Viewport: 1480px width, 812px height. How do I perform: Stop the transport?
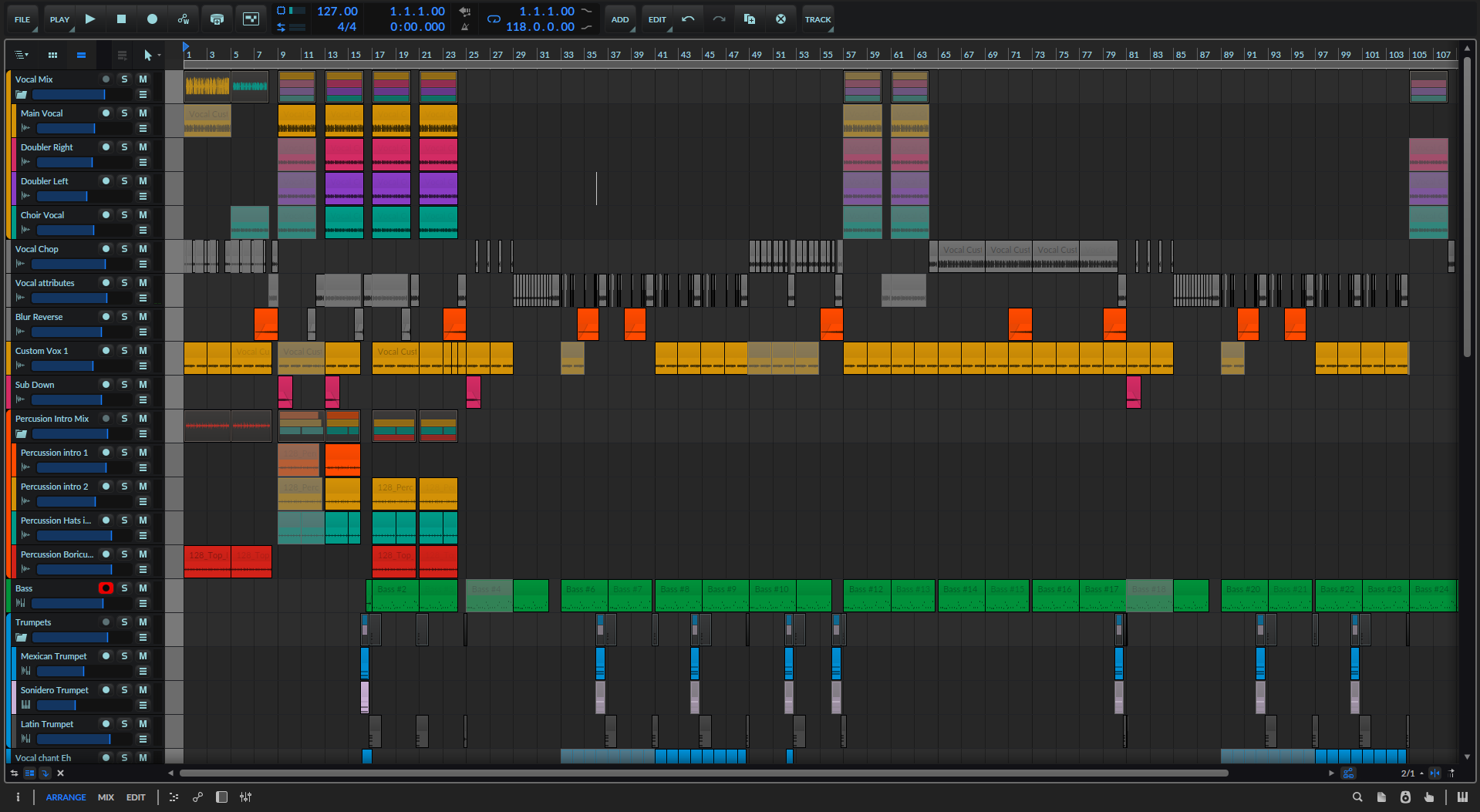tap(121, 19)
